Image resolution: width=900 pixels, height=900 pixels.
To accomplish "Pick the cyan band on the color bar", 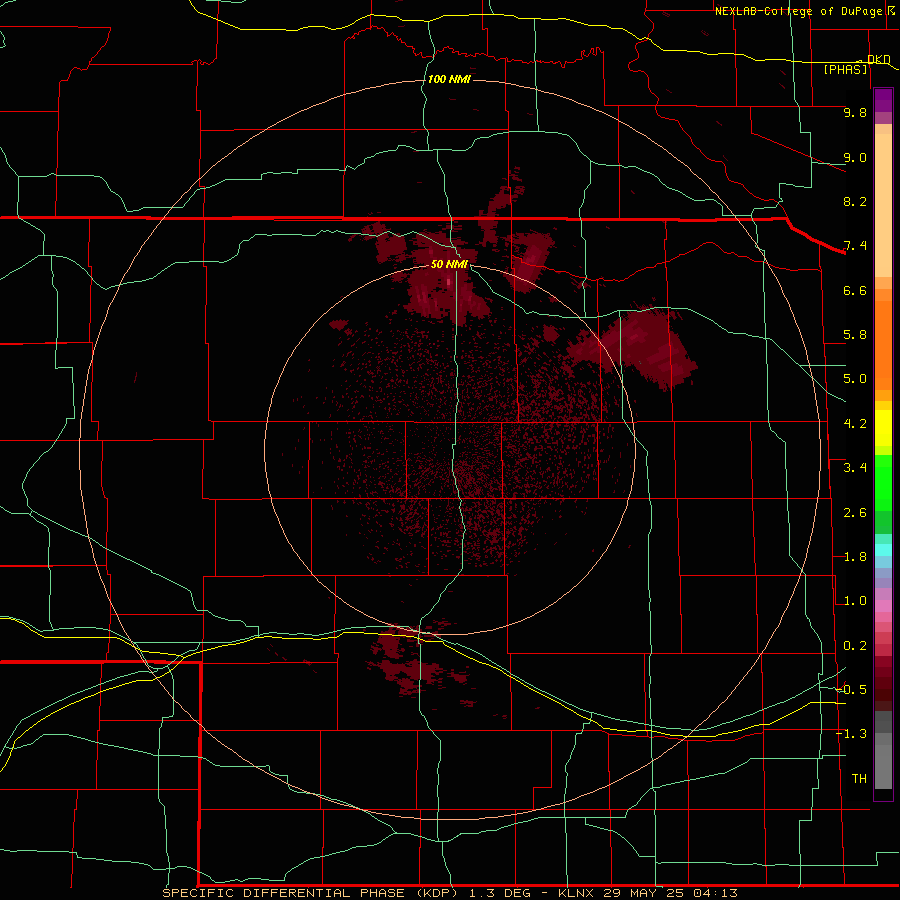I will tap(883, 550).
